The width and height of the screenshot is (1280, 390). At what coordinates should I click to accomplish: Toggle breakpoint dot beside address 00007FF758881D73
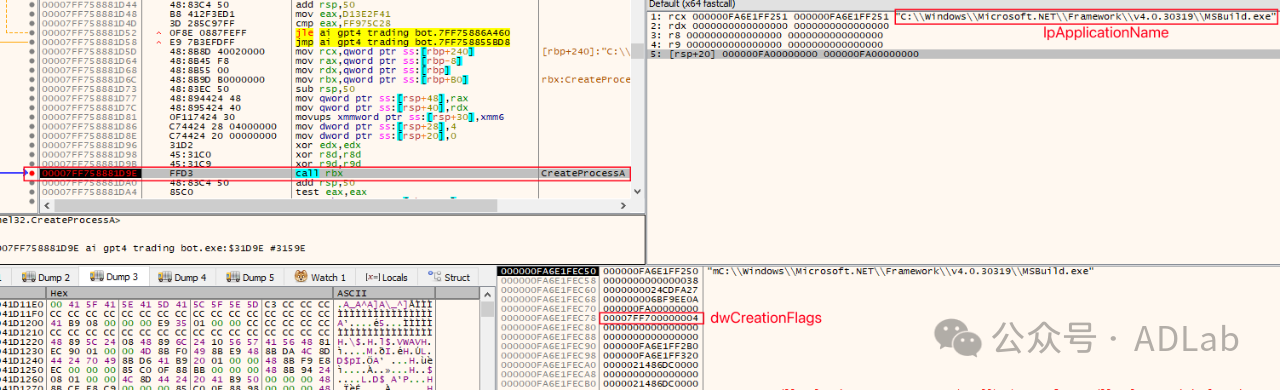[33, 89]
